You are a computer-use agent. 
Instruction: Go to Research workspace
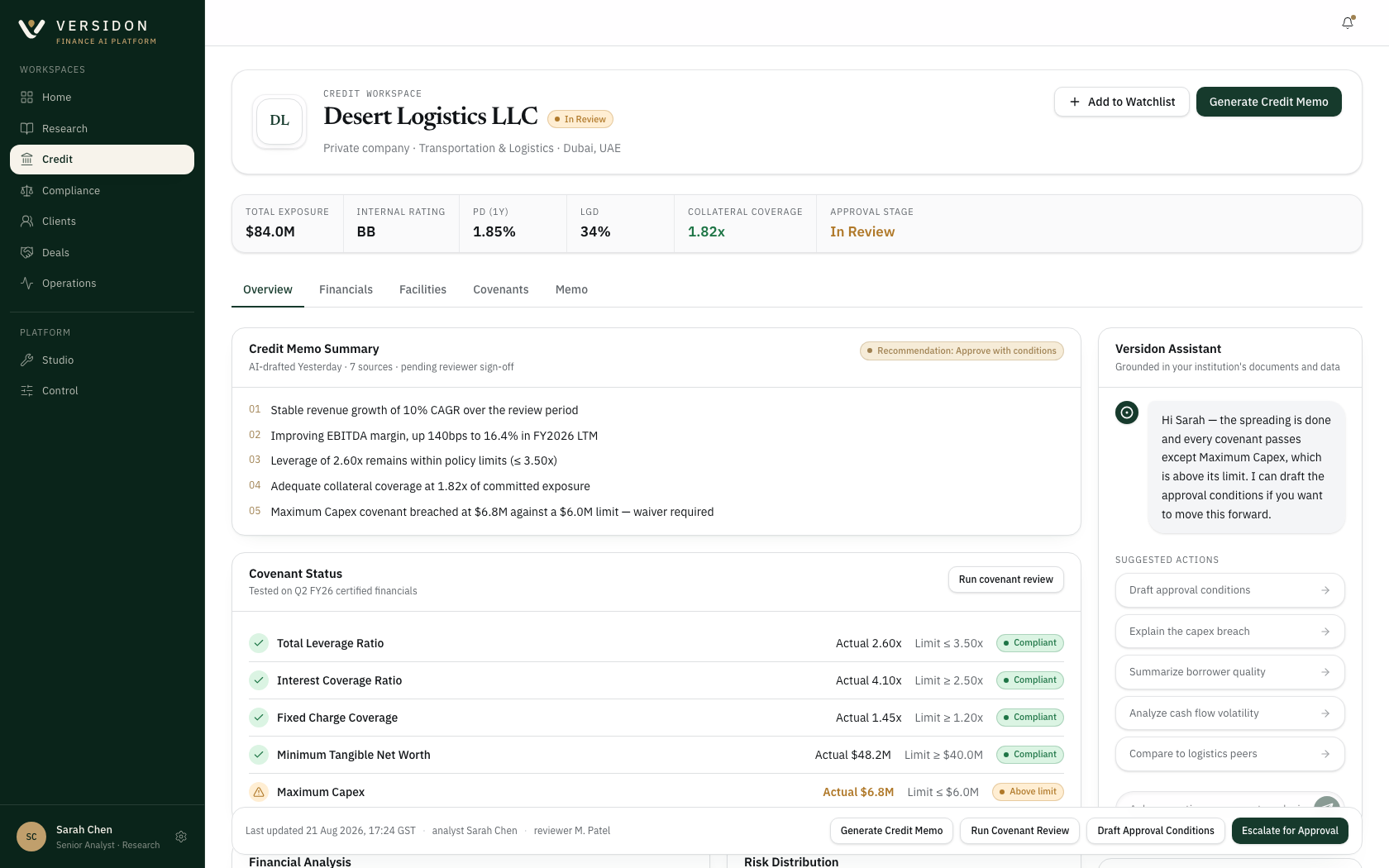[102, 128]
